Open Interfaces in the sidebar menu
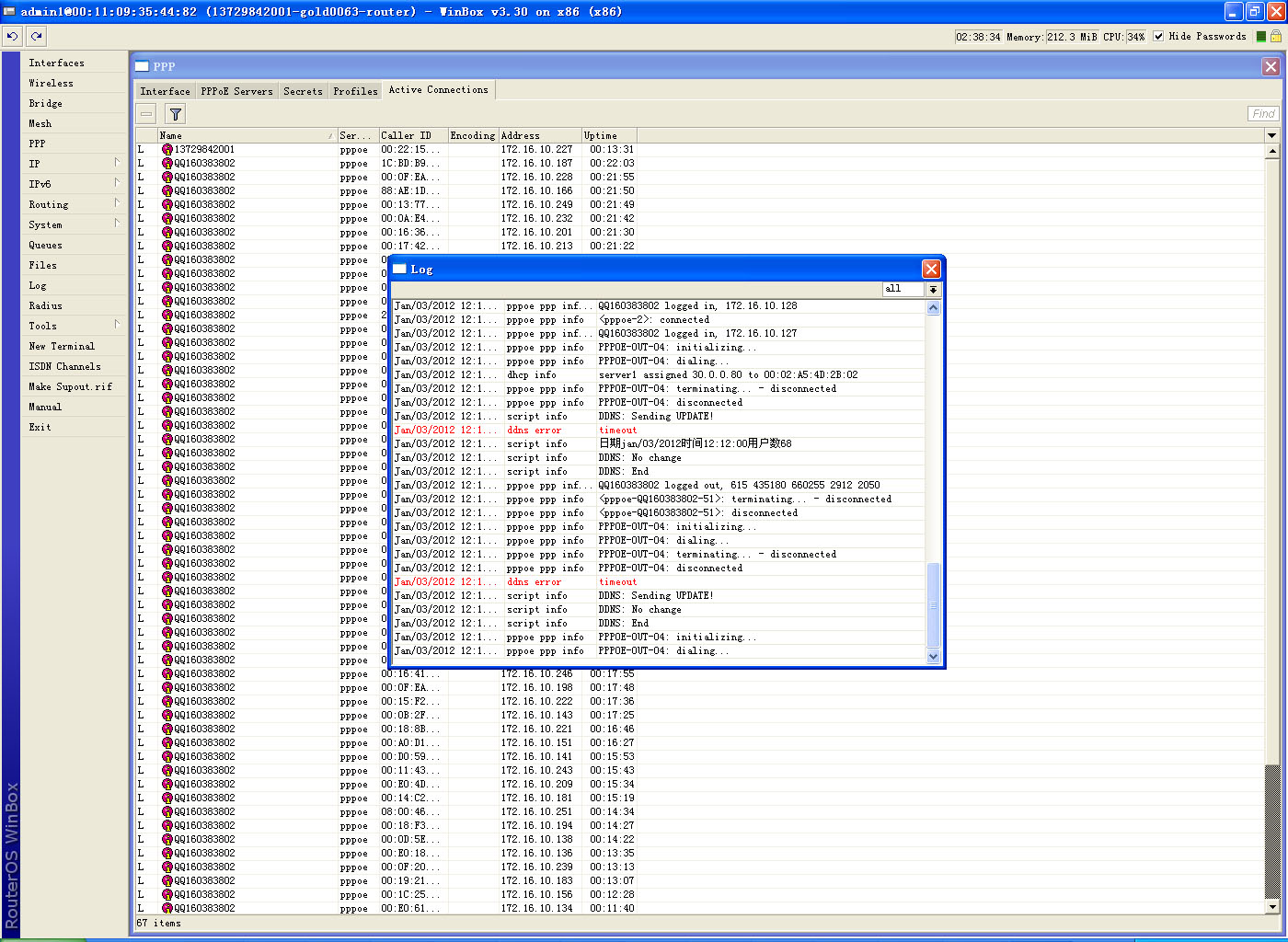Image resolution: width=1288 pixels, height=942 pixels. pos(56,63)
